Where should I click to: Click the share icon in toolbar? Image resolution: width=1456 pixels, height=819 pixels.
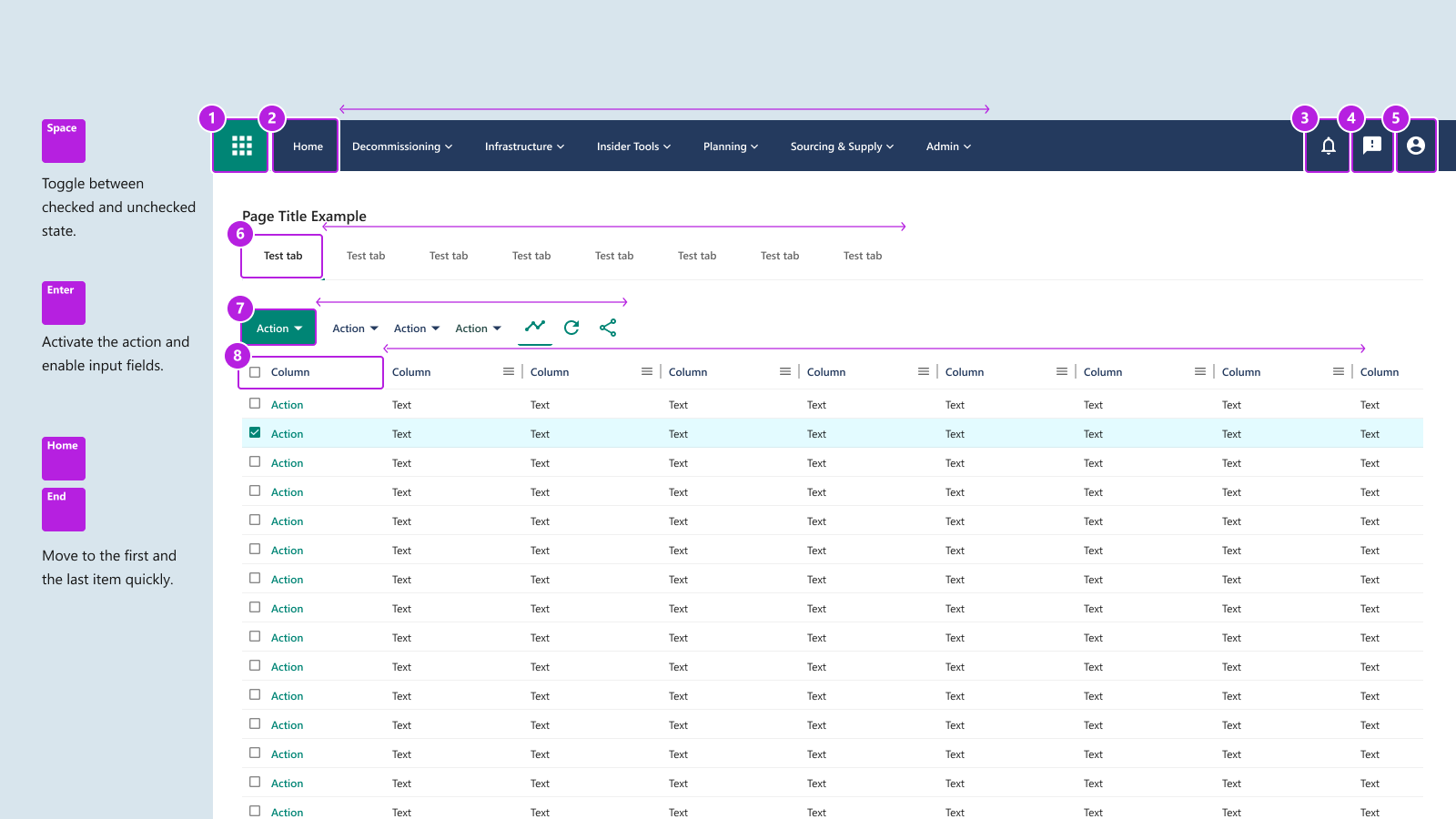click(x=608, y=328)
